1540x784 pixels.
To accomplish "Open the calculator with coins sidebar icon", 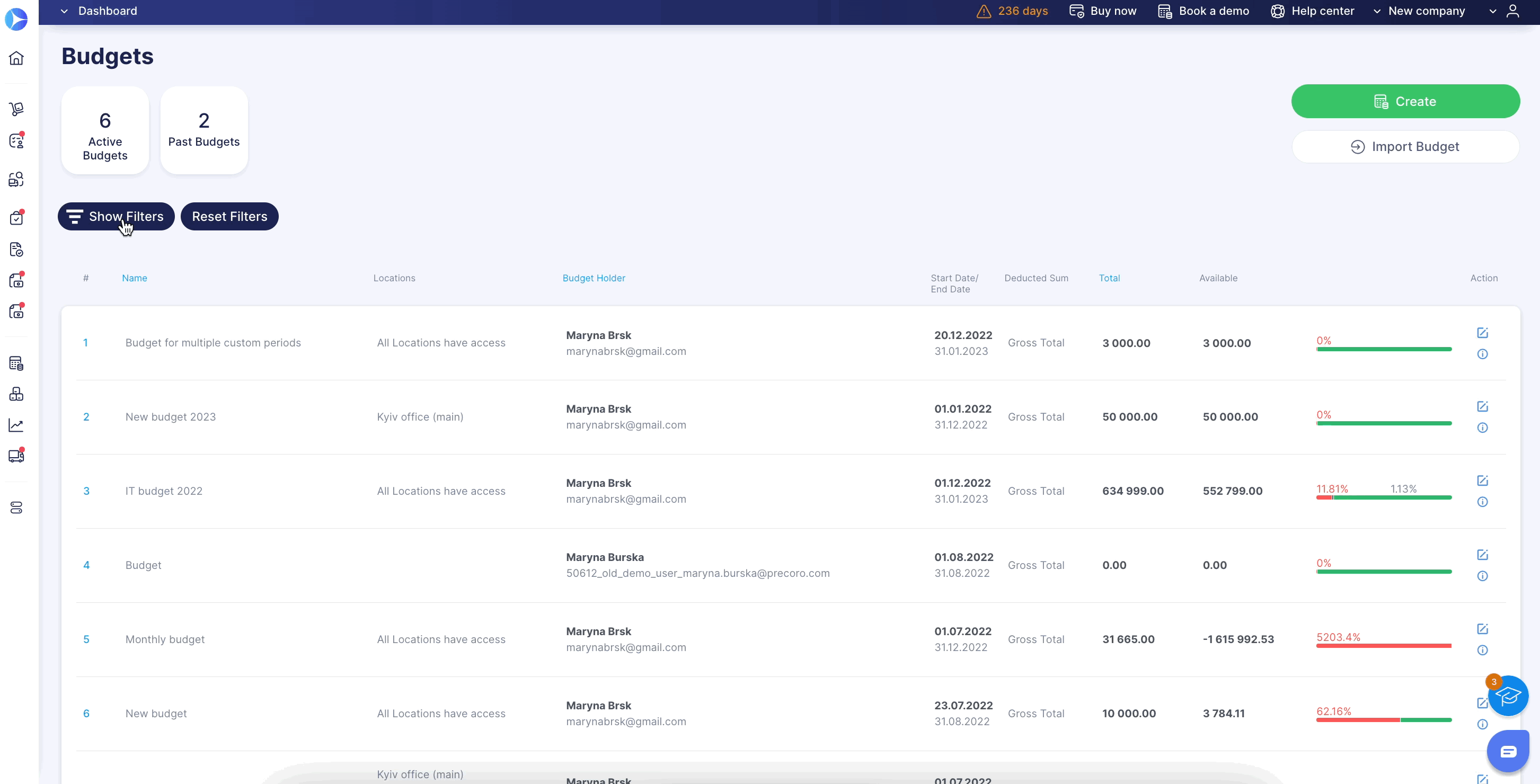I will pos(16,363).
